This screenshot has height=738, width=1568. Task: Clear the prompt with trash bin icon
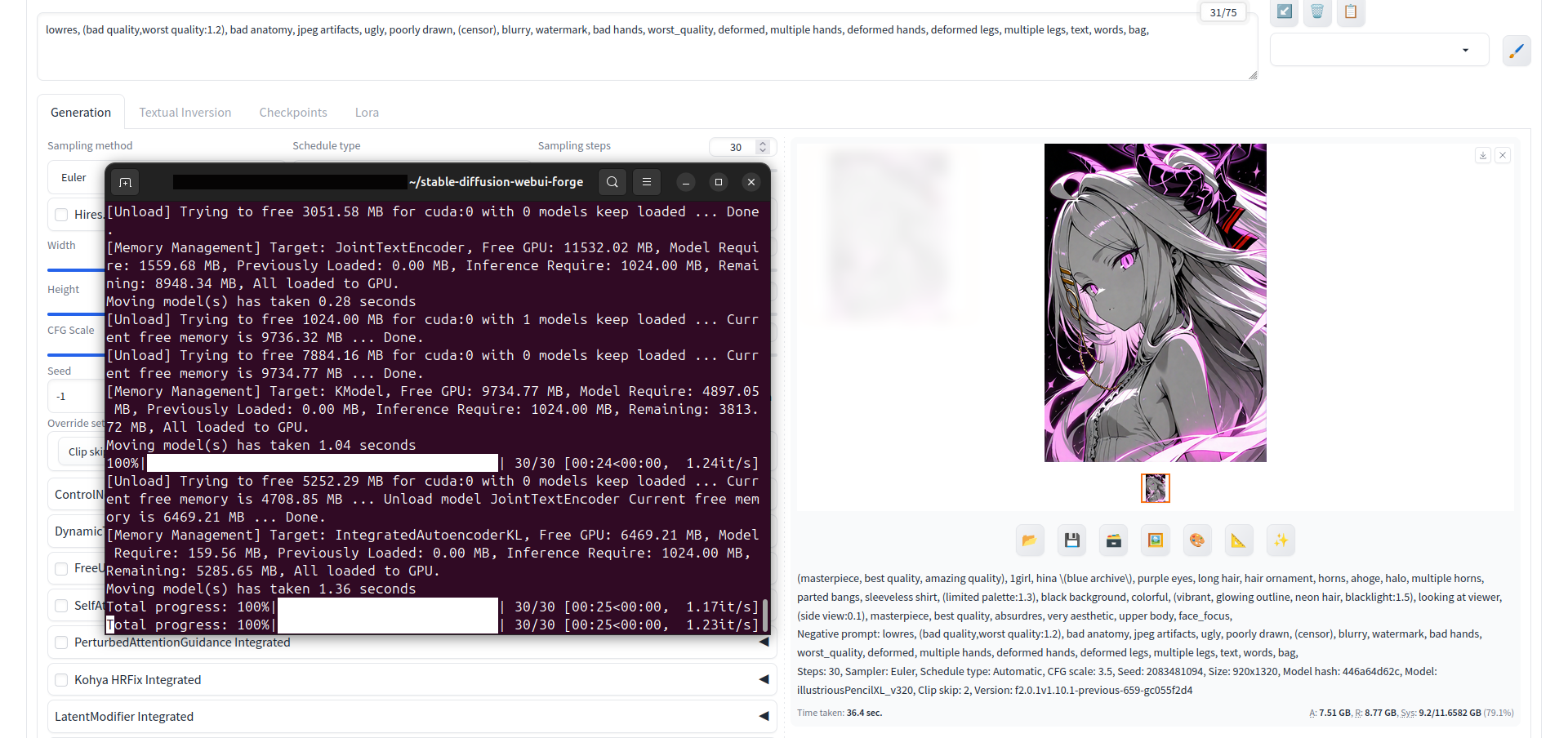coord(1317,12)
